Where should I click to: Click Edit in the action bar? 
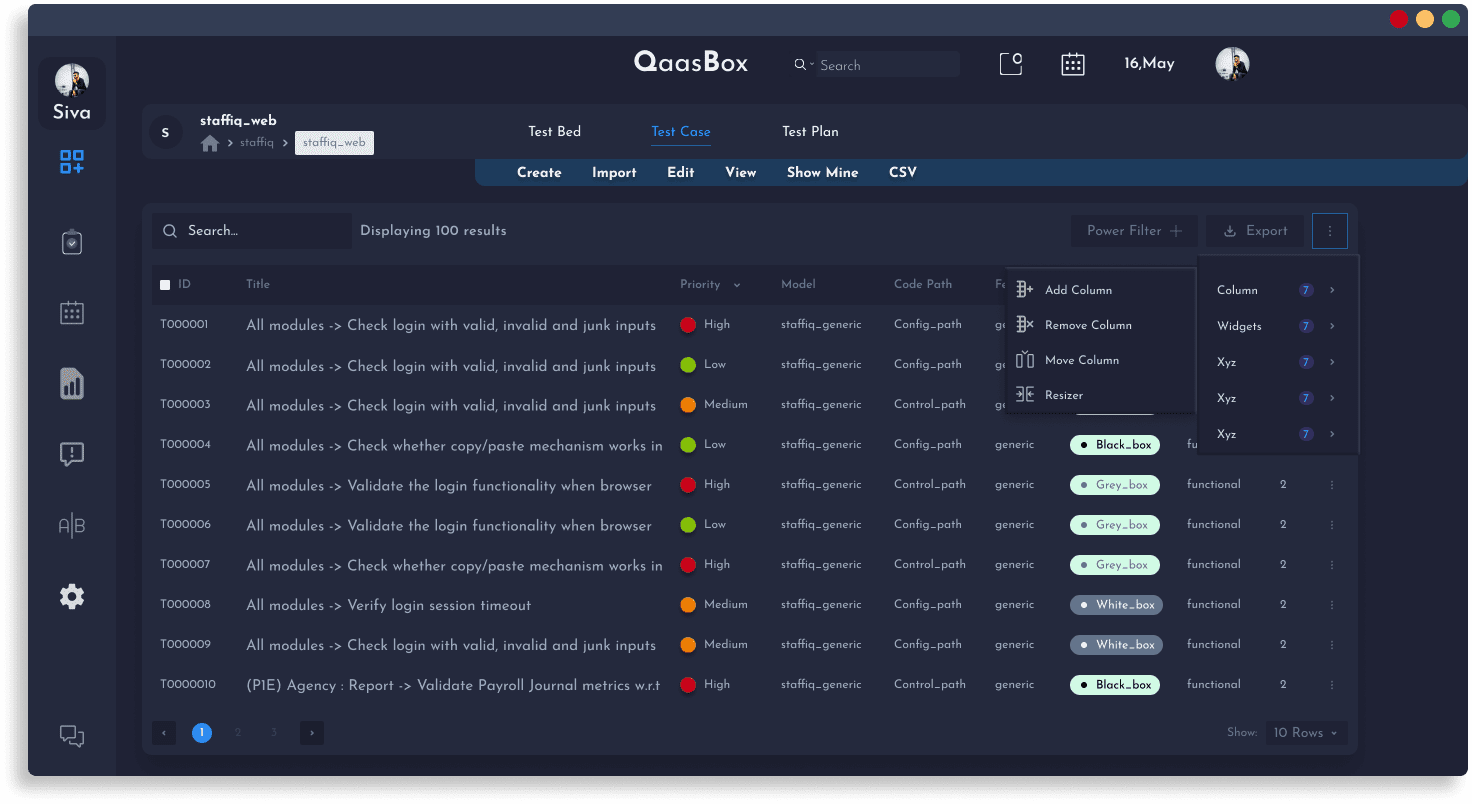pyautogui.click(x=681, y=173)
